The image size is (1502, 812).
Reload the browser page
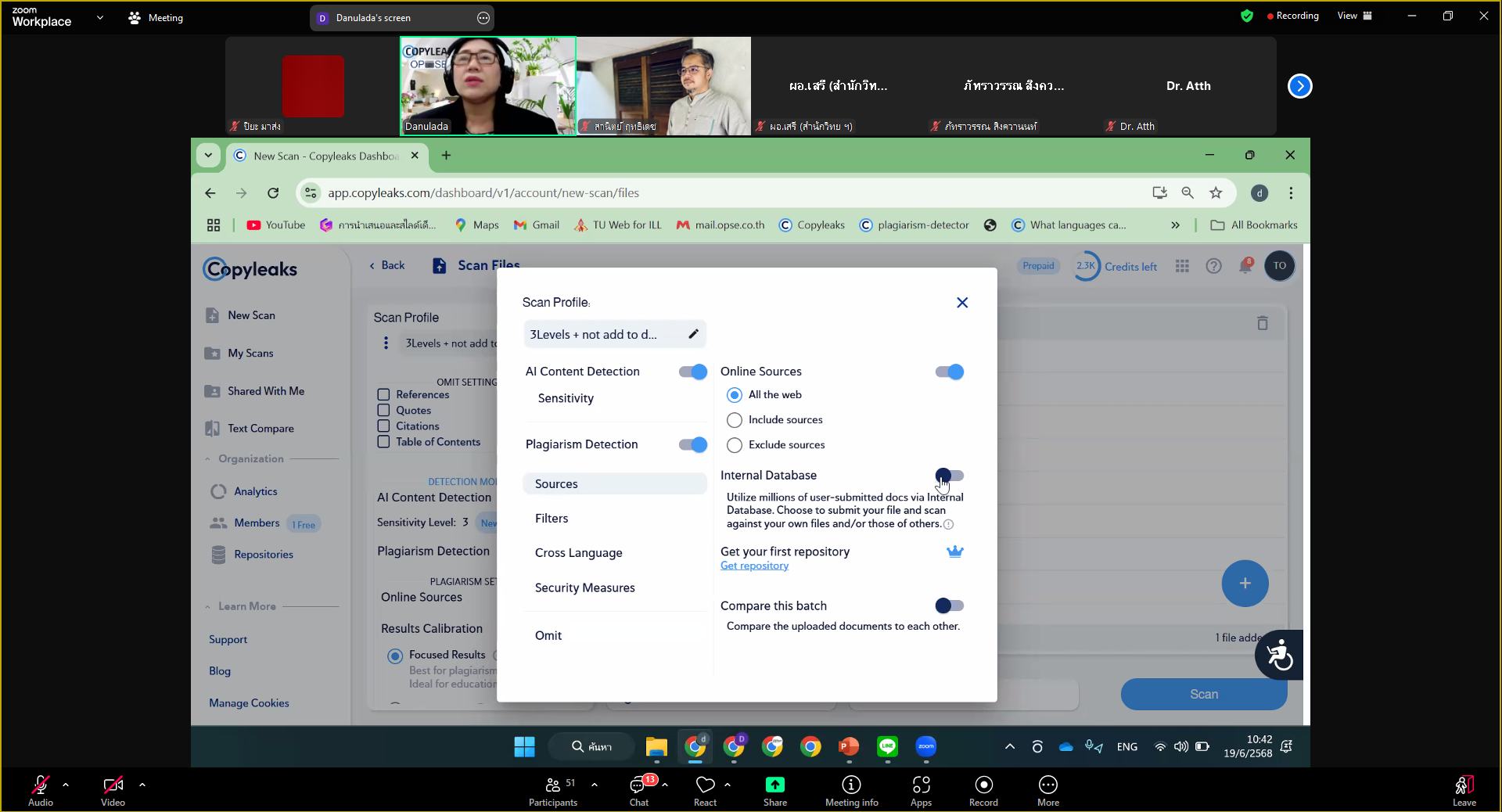[273, 193]
